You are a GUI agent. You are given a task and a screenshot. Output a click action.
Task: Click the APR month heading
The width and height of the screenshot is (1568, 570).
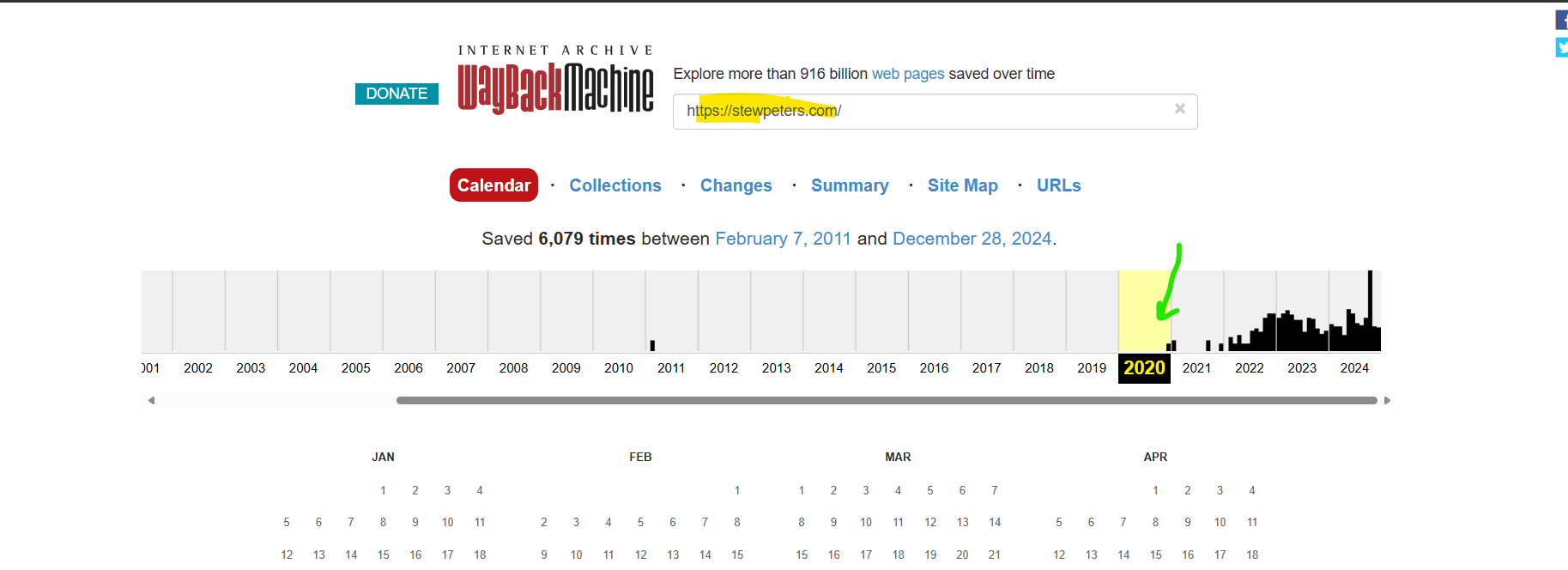1155,457
